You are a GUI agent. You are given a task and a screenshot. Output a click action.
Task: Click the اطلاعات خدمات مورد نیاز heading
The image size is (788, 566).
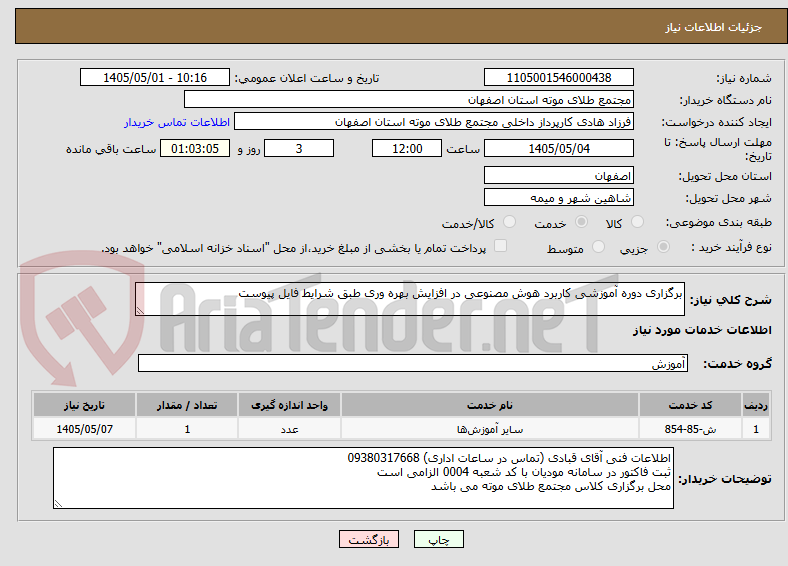coord(702,330)
